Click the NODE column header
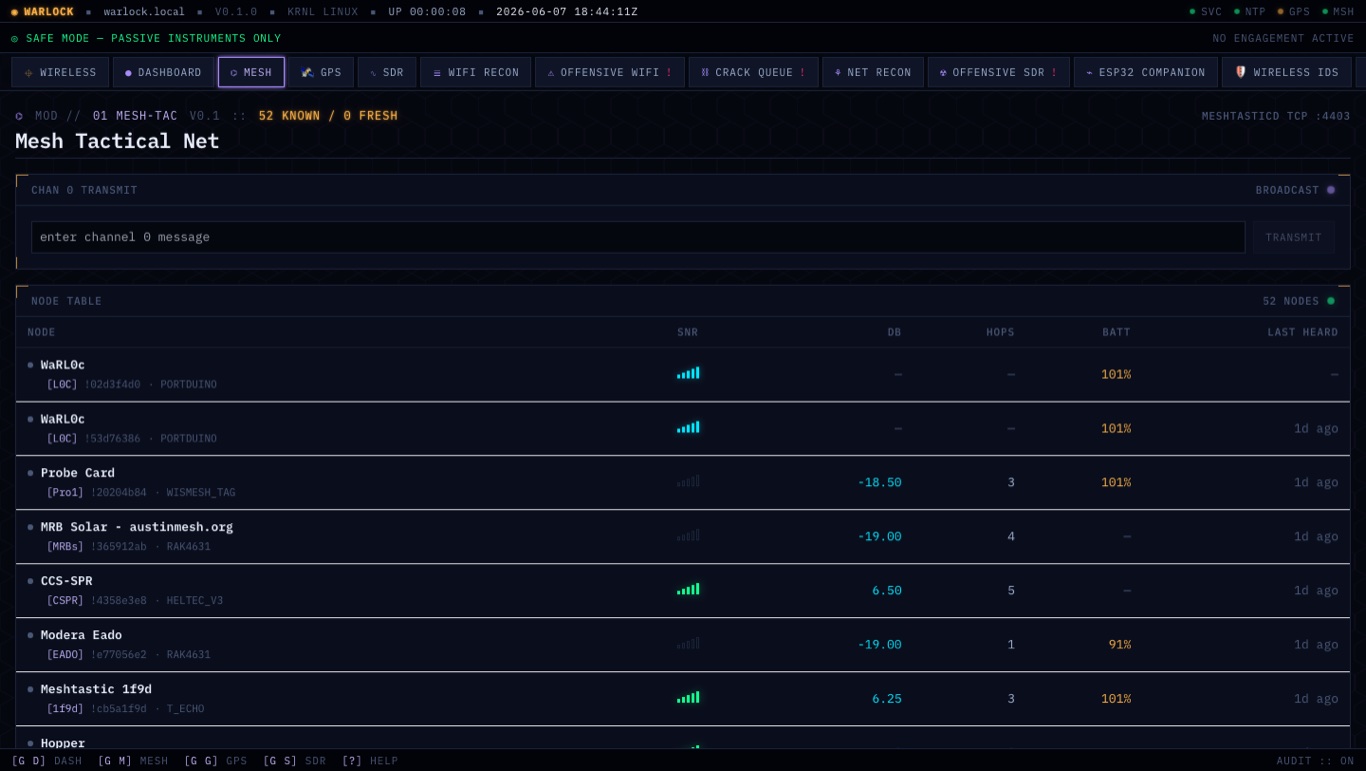 tap(41, 332)
